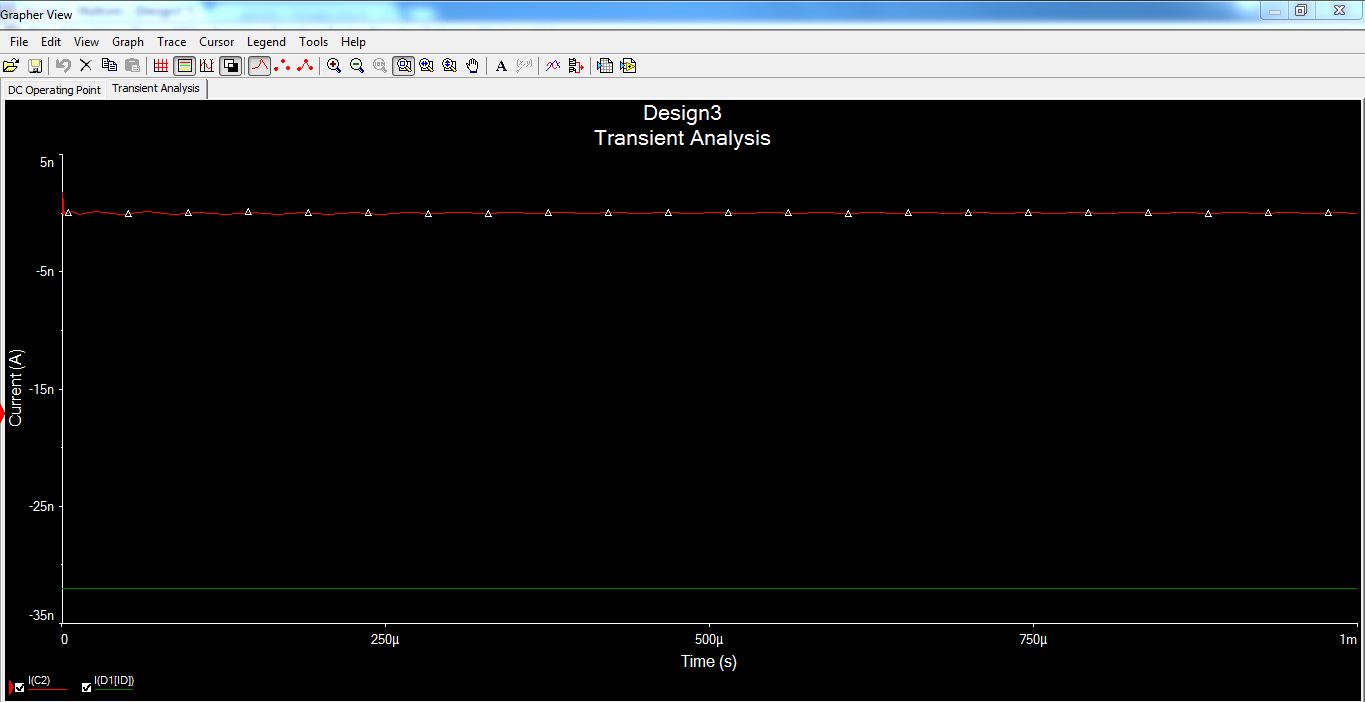
Task: Uncheck the I(D1[ID]) trace checkbox
Action: click(86, 687)
